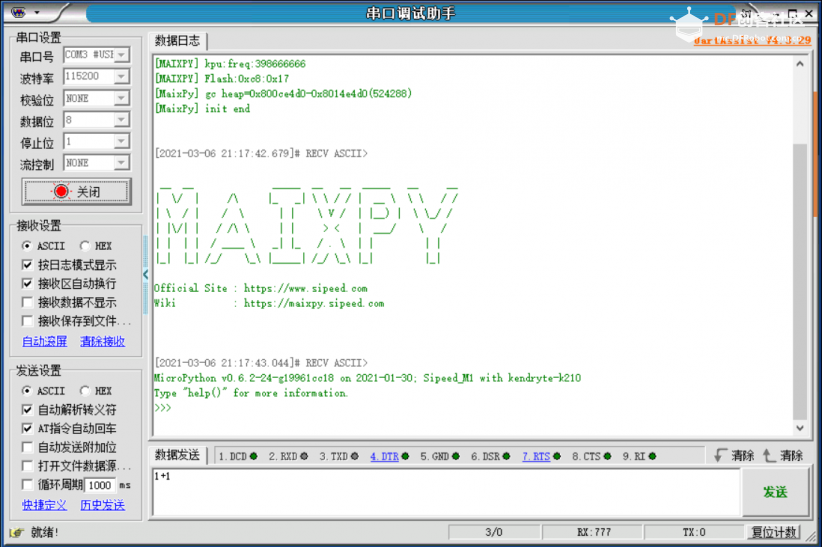Viewport: 822px width, 547px height.
Task: Click the RX:777 counter in status bar
Action: tap(593, 532)
